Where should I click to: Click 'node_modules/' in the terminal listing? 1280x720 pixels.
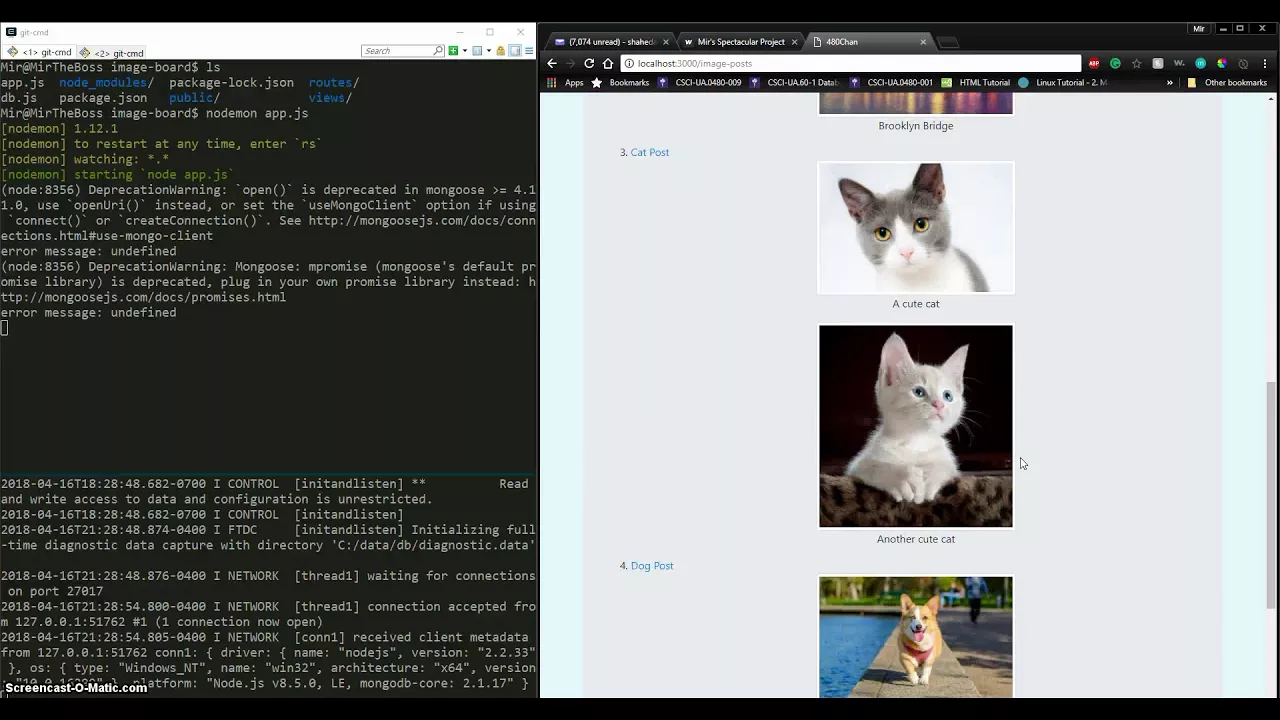(106, 82)
